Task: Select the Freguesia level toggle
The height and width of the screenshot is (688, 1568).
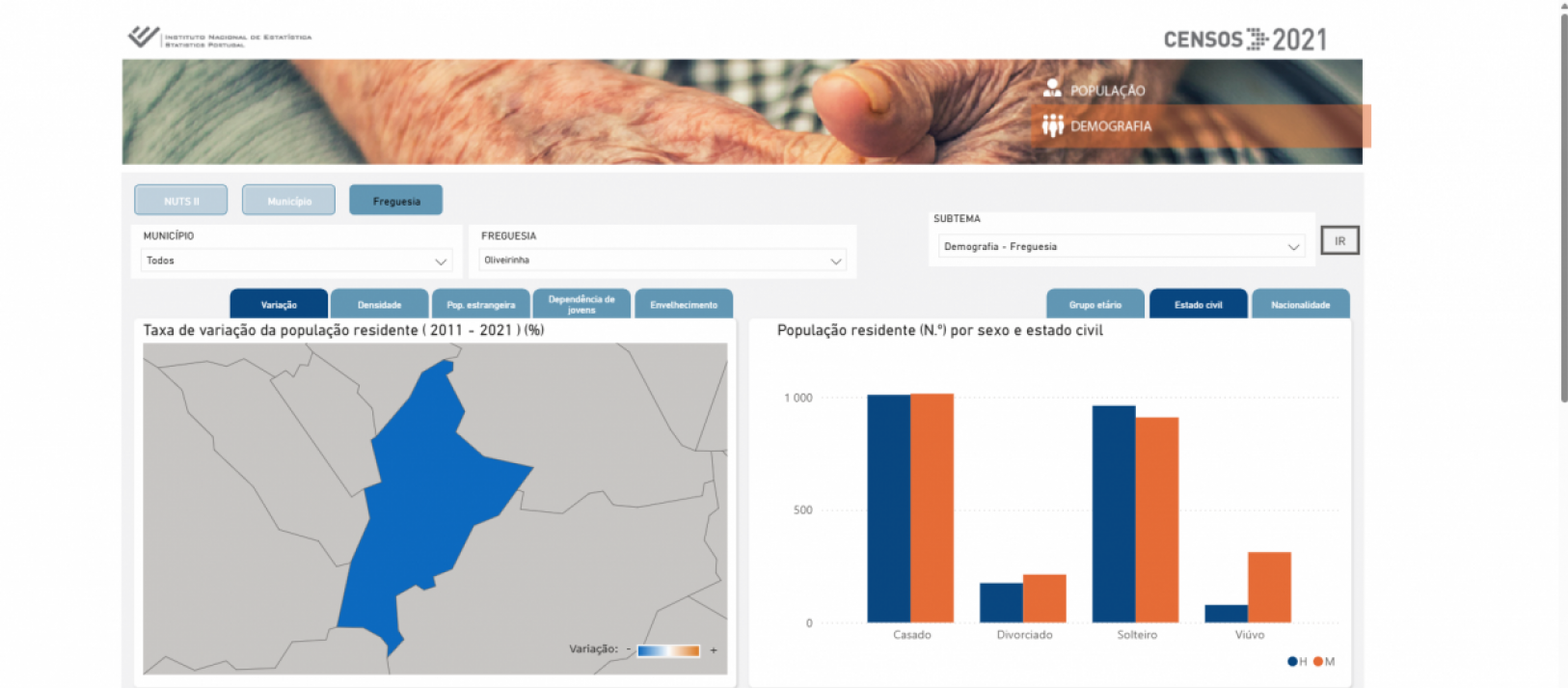Action: [396, 201]
